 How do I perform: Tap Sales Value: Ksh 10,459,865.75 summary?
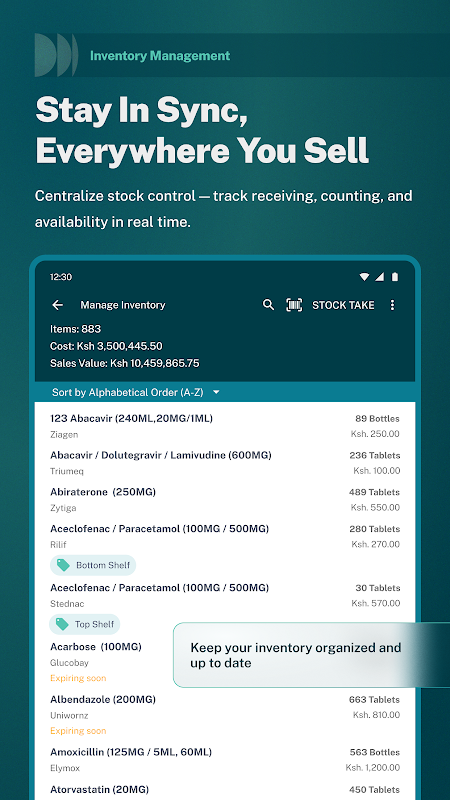124,363
